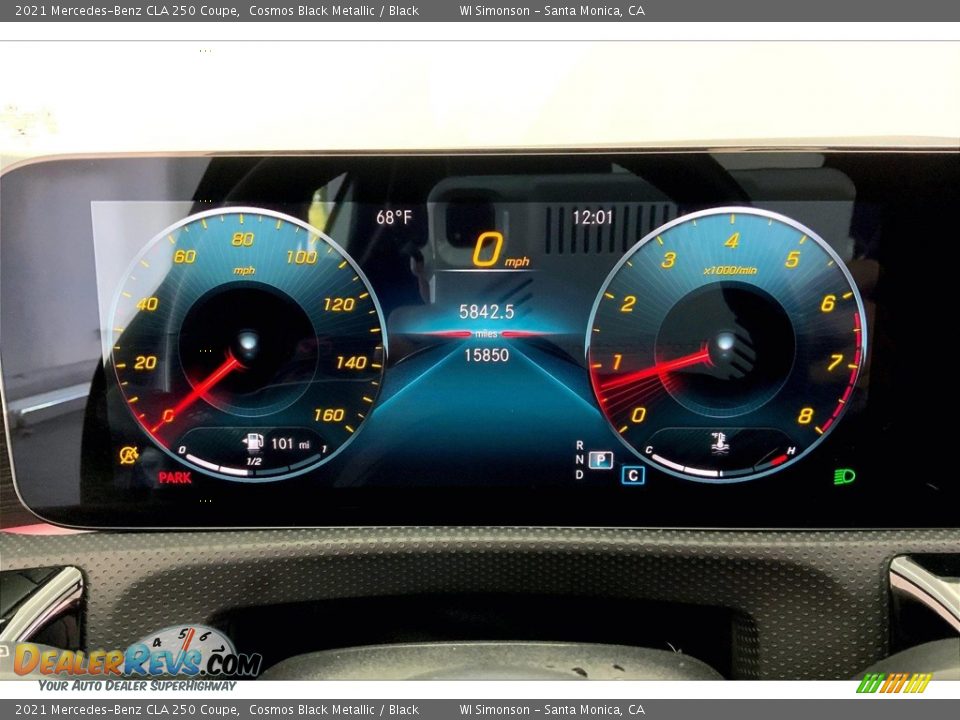Tap the 12:01 clock display
This screenshot has height=720, width=960.
tap(592, 217)
